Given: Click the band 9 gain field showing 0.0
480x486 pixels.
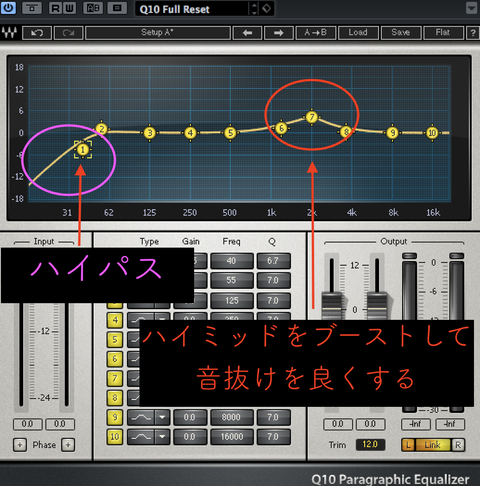Looking at the screenshot, I should 190,417.
